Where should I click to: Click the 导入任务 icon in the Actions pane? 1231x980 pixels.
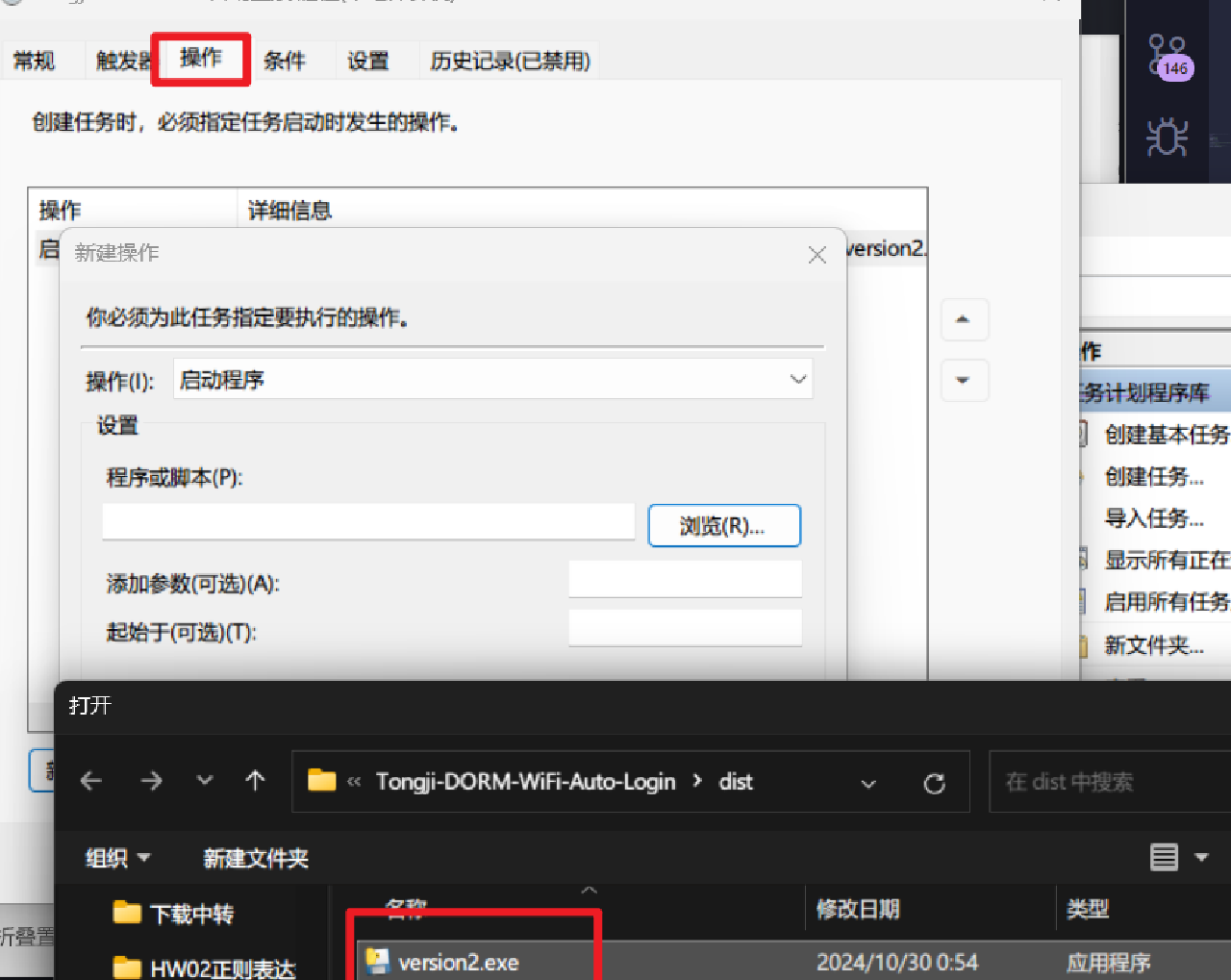click(x=1085, y=518)
